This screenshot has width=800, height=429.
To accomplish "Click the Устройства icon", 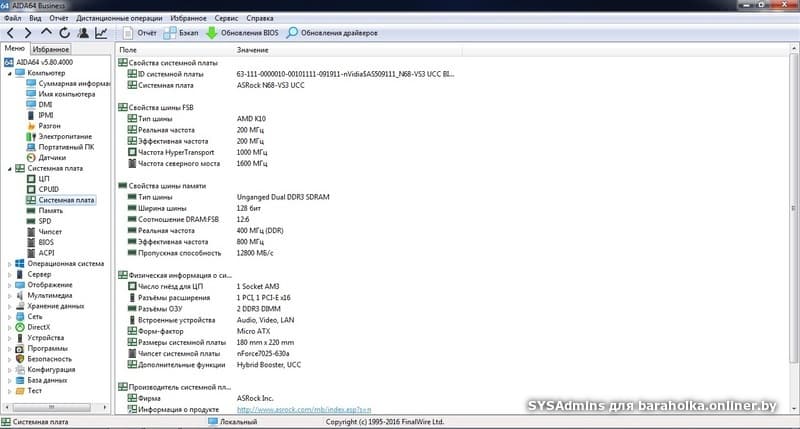I will point(20,338).
